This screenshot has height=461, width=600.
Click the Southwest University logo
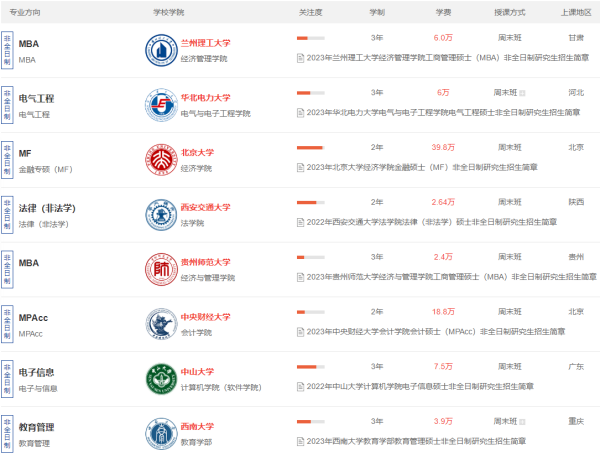[x=160, y=433]
